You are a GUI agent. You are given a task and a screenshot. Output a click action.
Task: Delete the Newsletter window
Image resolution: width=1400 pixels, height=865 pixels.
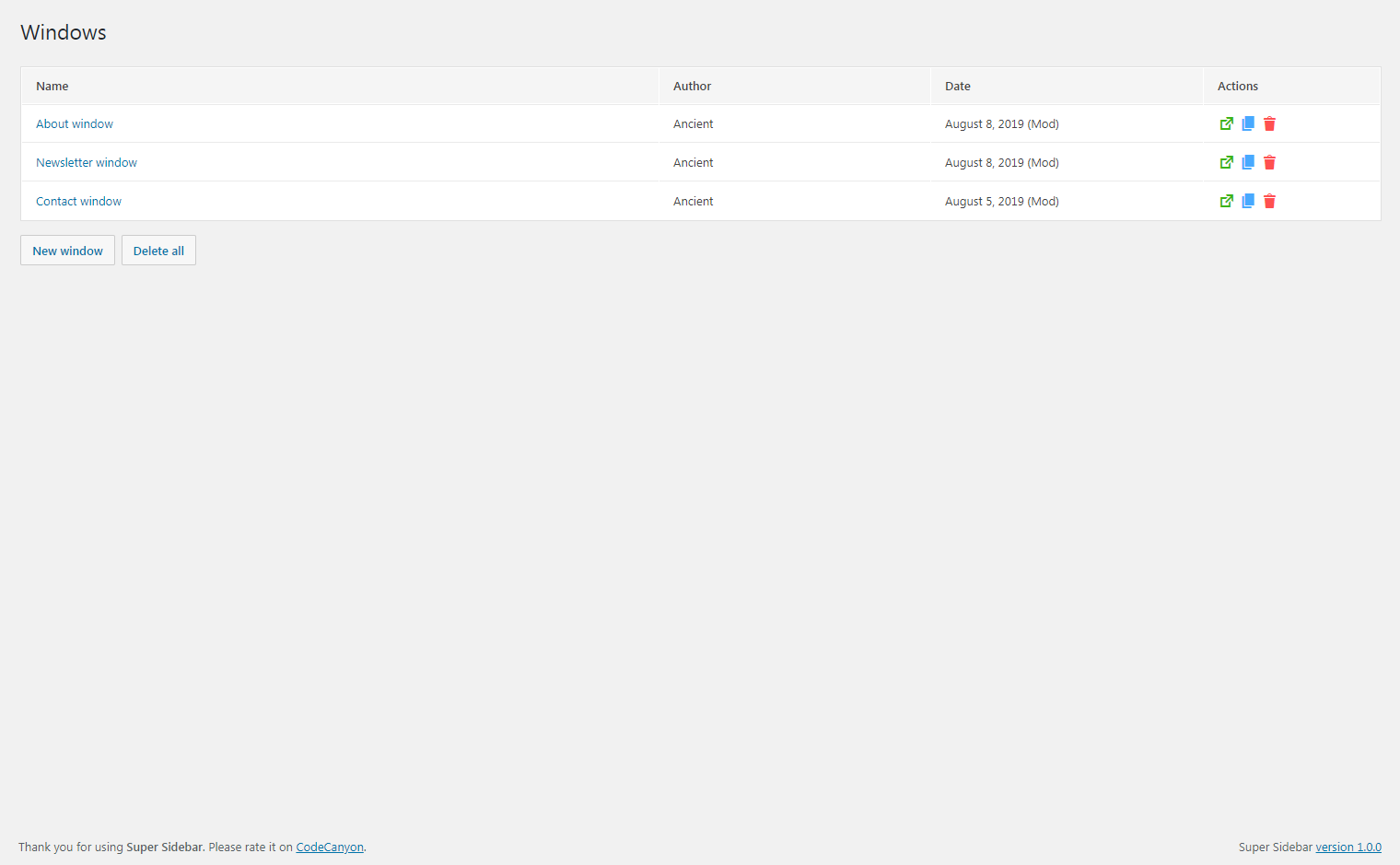click(1269, 162)
